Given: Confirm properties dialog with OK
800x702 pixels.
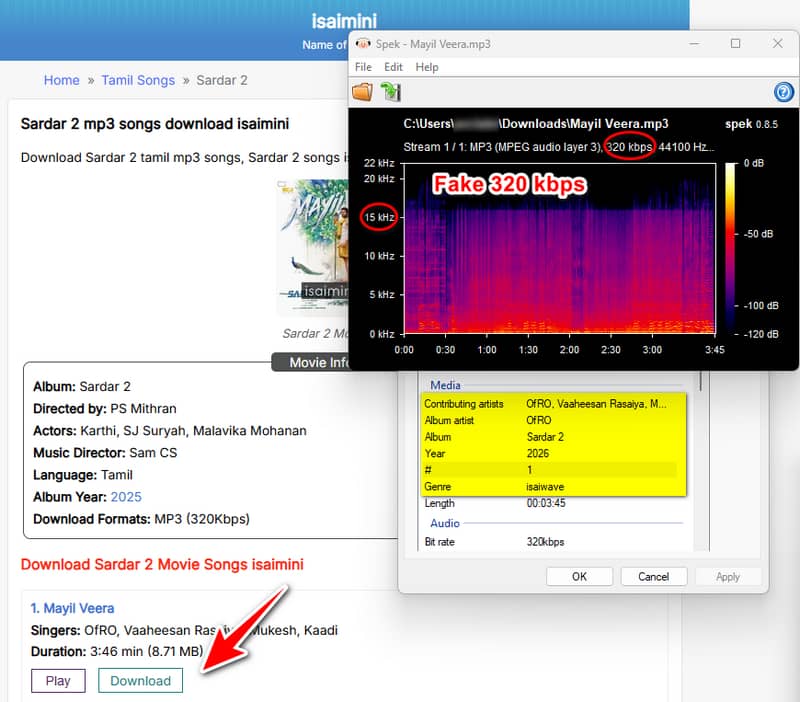Looking at the screenshot, I should tap(579, 576).
